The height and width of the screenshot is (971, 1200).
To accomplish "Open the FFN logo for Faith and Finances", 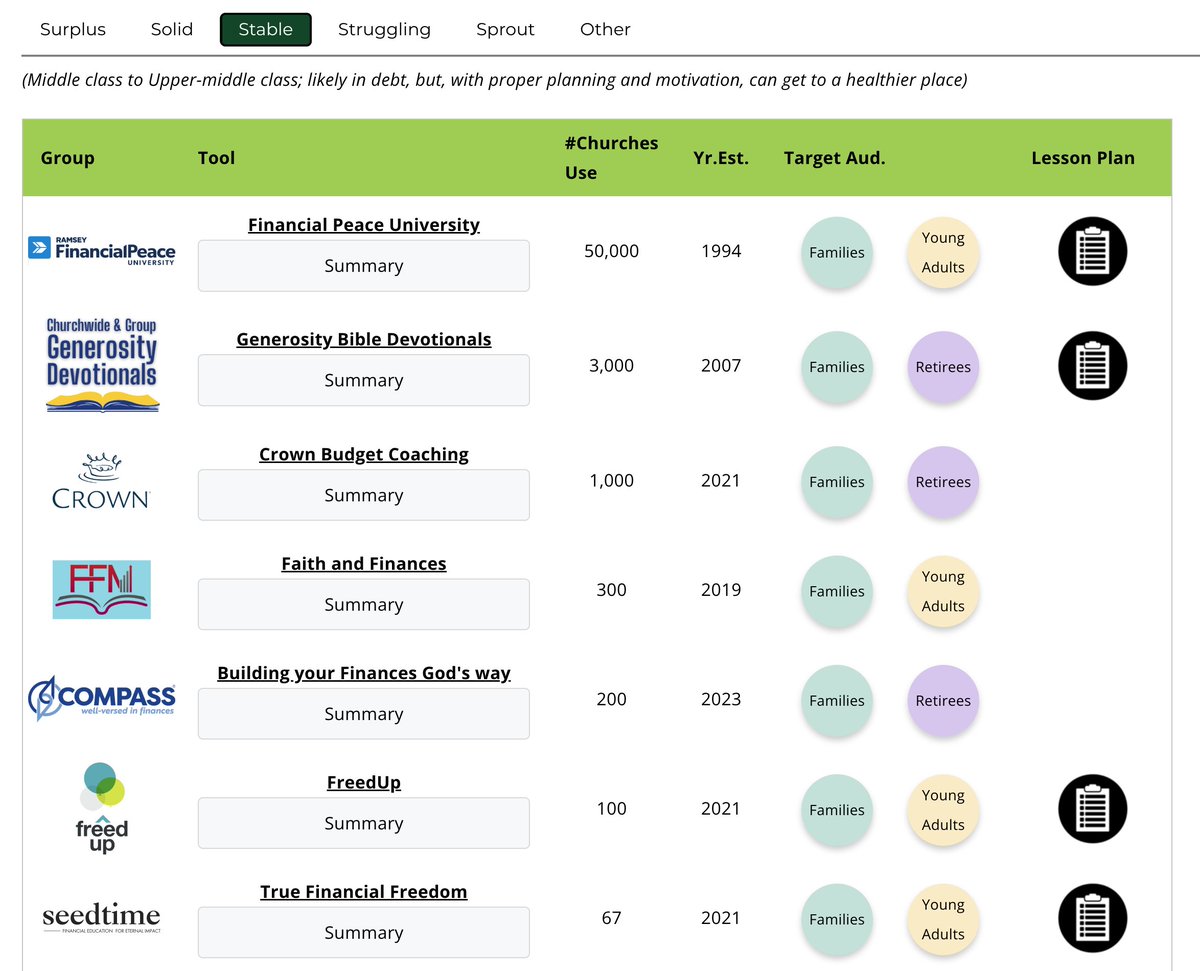I will pyautogui.click(x=101, y=590).
